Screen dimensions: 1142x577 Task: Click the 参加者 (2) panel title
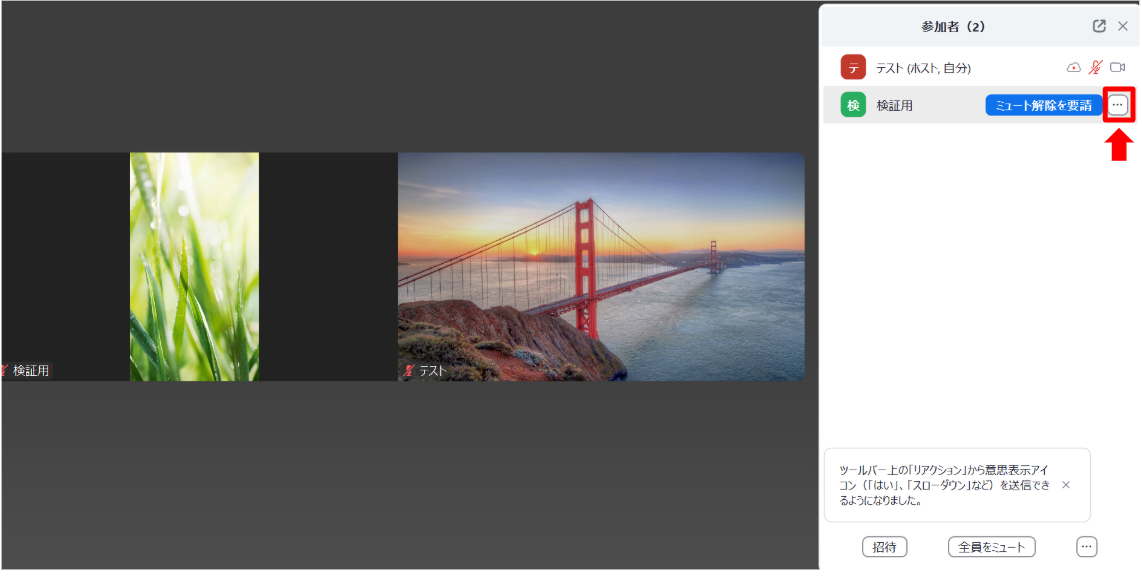[953, 27]
